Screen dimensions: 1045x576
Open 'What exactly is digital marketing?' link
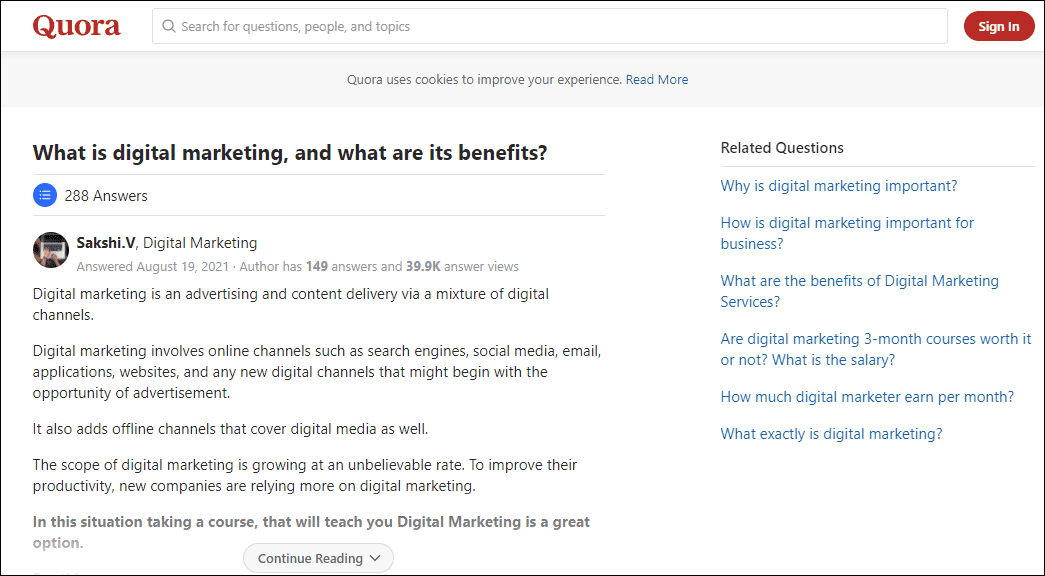click(x=831, y=434)
